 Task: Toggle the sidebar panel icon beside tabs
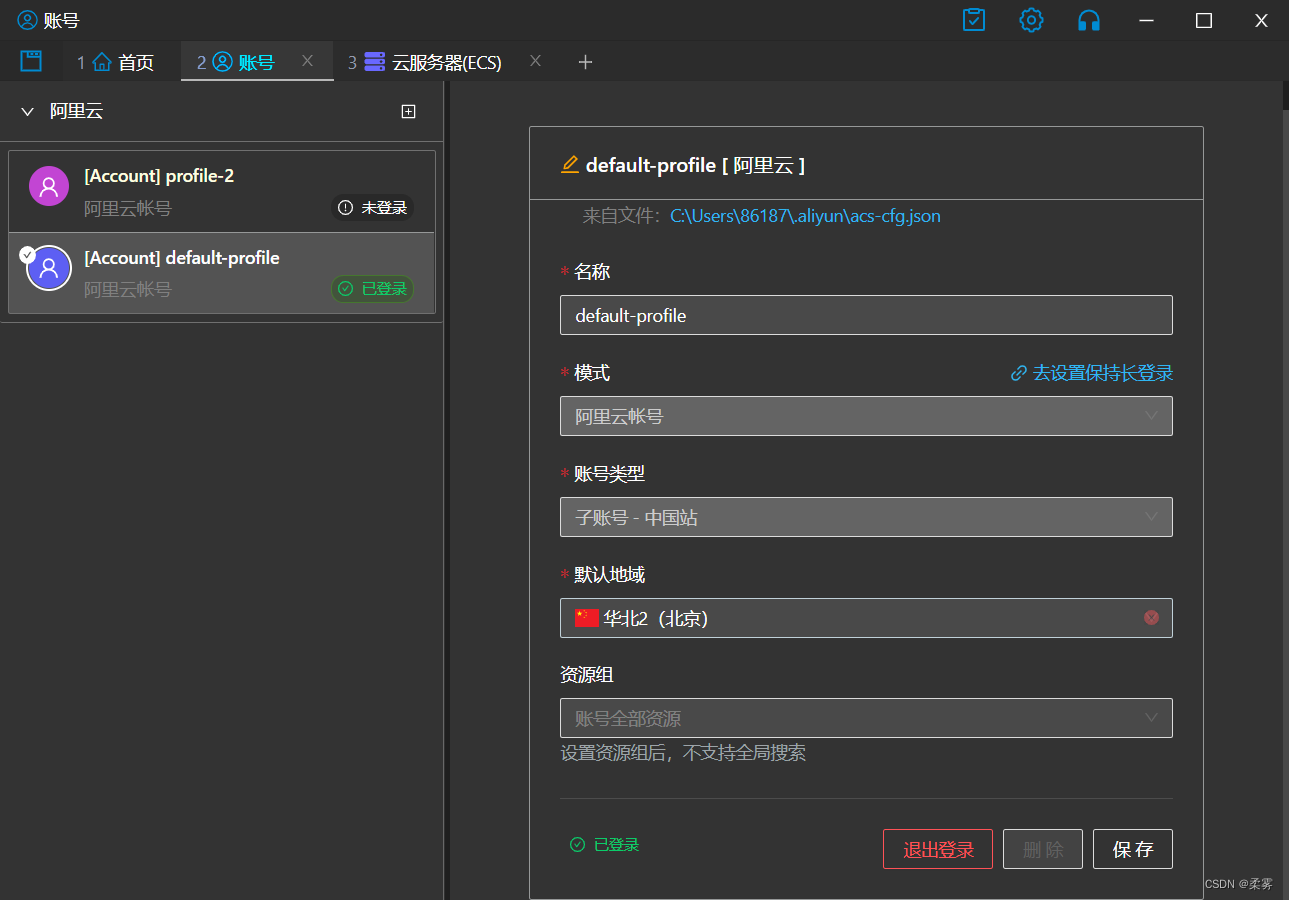[x=31, y=61]
